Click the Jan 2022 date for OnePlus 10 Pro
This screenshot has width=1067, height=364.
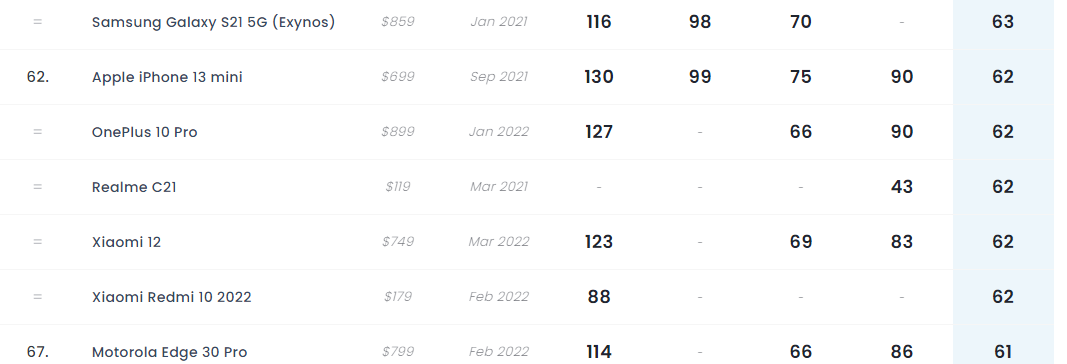tap(498, 132)
